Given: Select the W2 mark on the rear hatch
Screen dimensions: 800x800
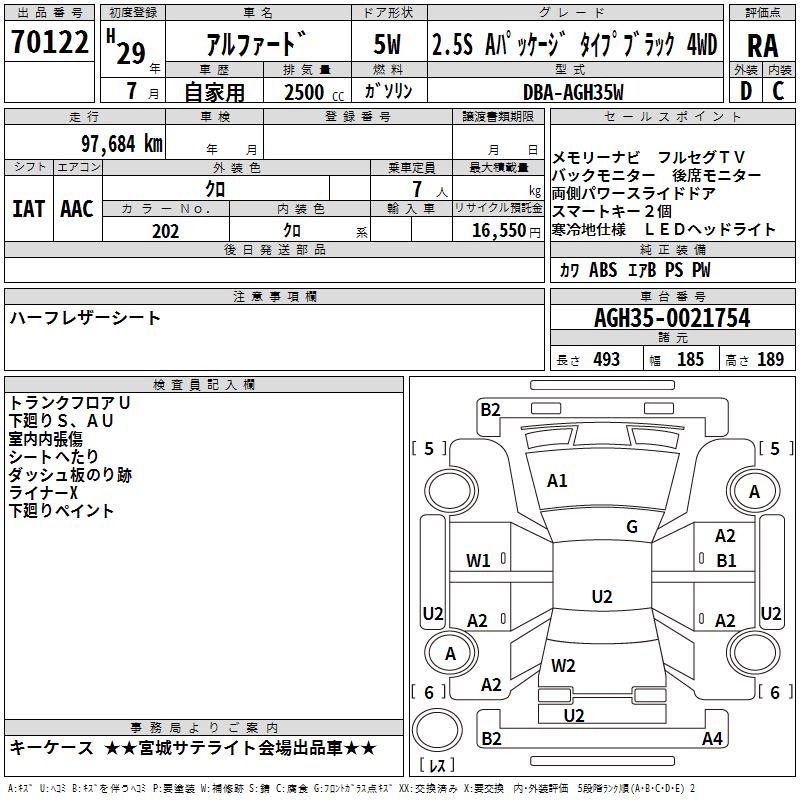Looking at the screenshot, I should 563,666.
